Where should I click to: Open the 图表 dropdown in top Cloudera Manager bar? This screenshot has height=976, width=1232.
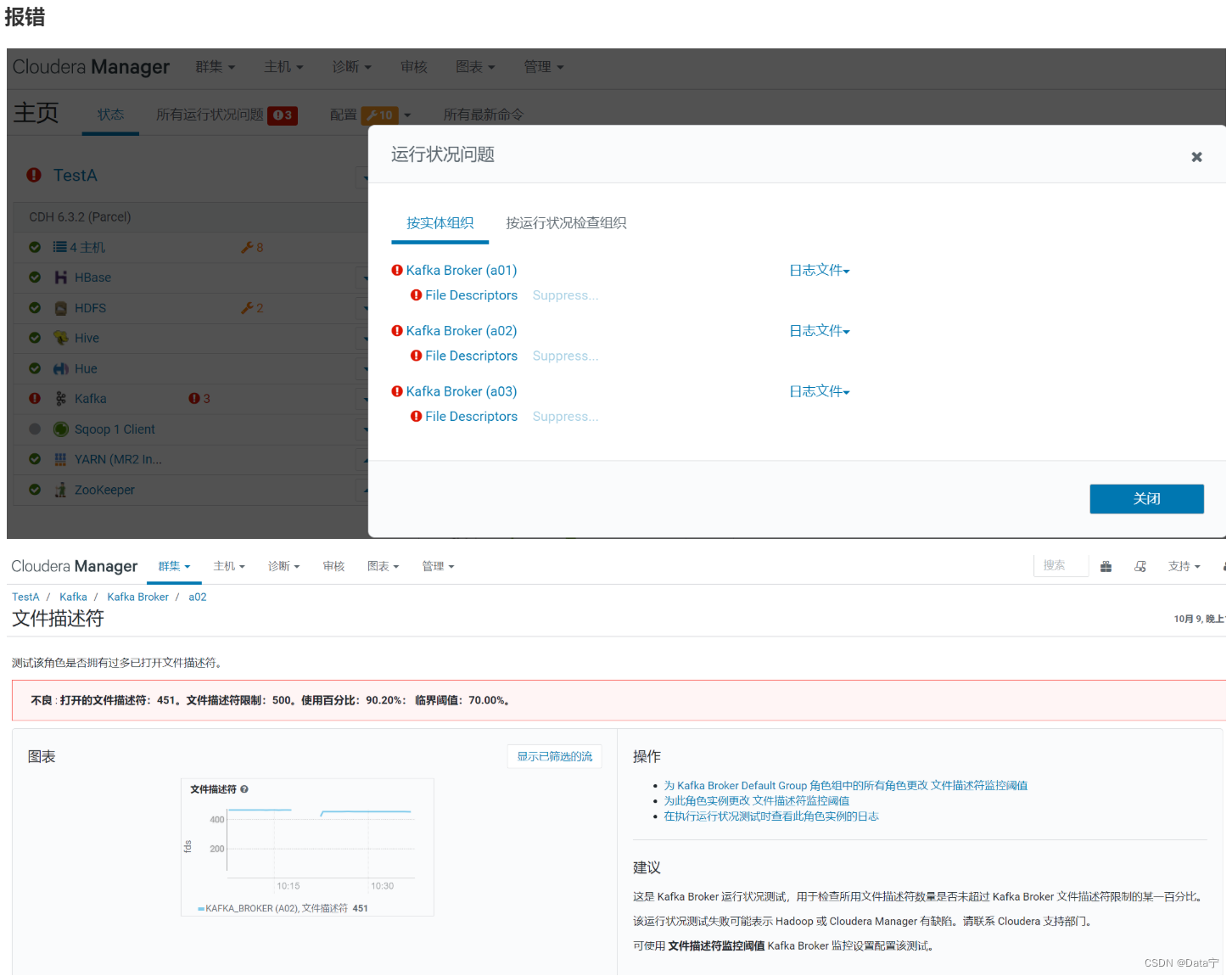pos(475,67)
